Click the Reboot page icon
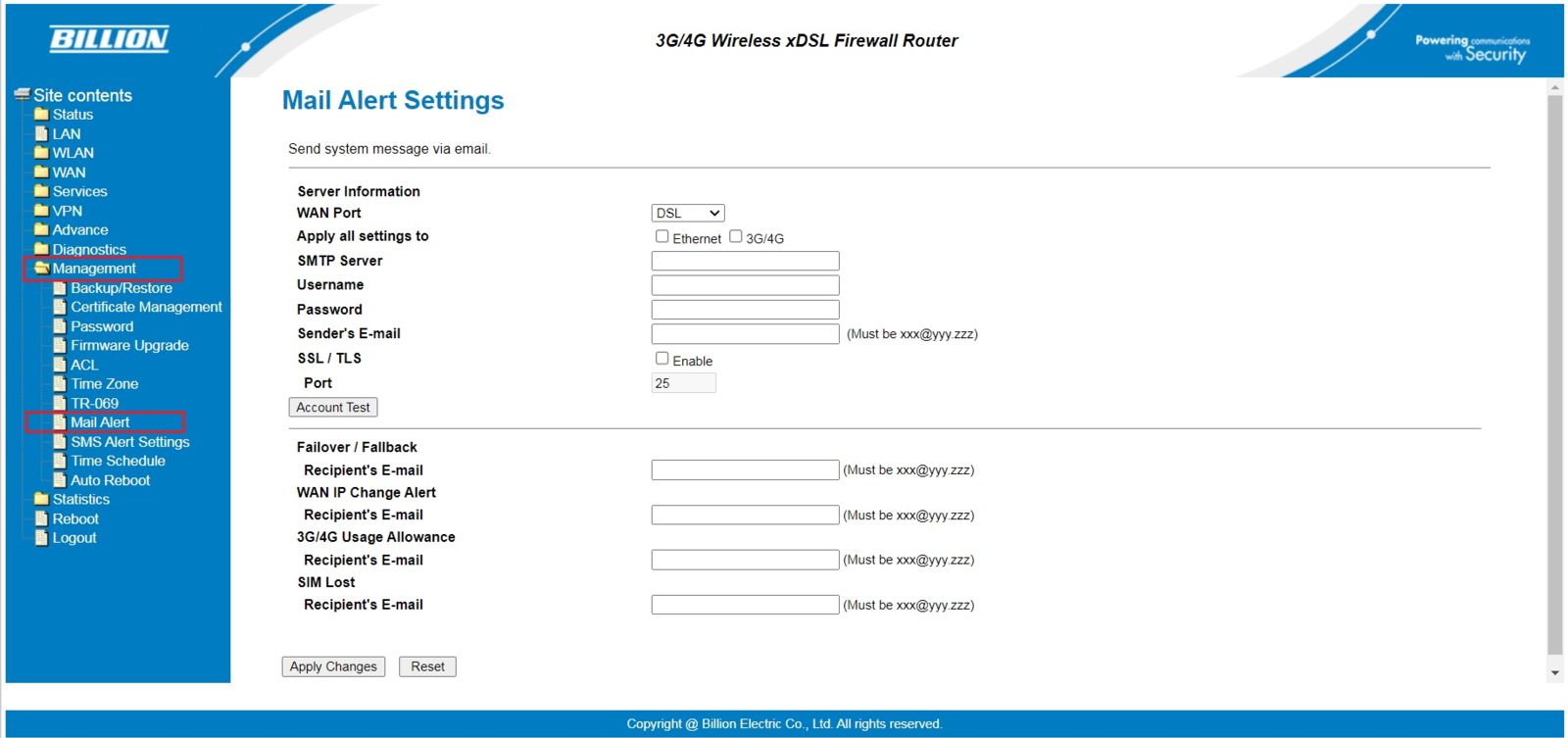 [41, 518]
